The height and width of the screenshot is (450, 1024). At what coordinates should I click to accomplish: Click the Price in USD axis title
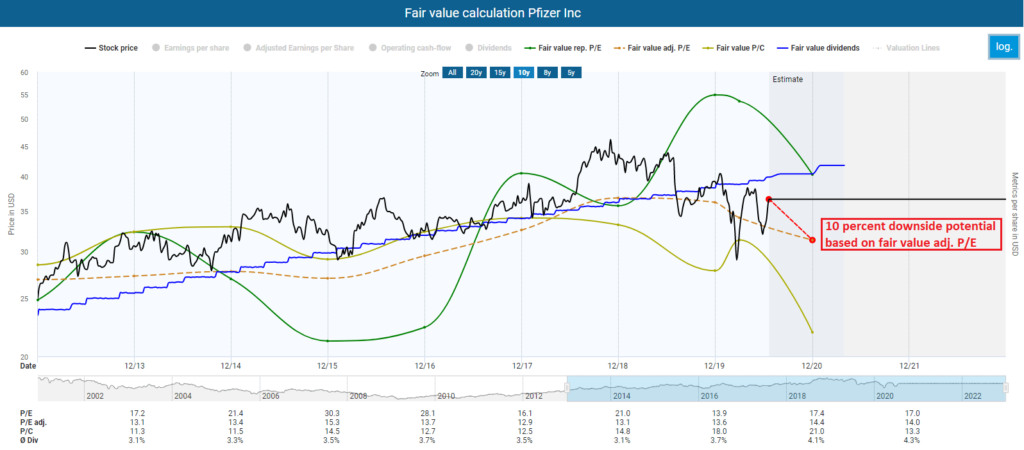pos(12,216)
